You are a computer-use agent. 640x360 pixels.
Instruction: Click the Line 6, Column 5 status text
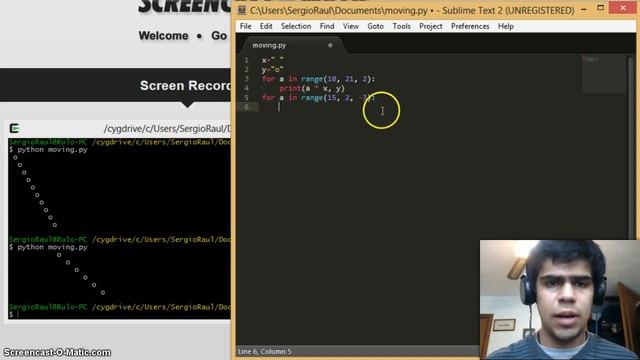(x=264, y=351)
